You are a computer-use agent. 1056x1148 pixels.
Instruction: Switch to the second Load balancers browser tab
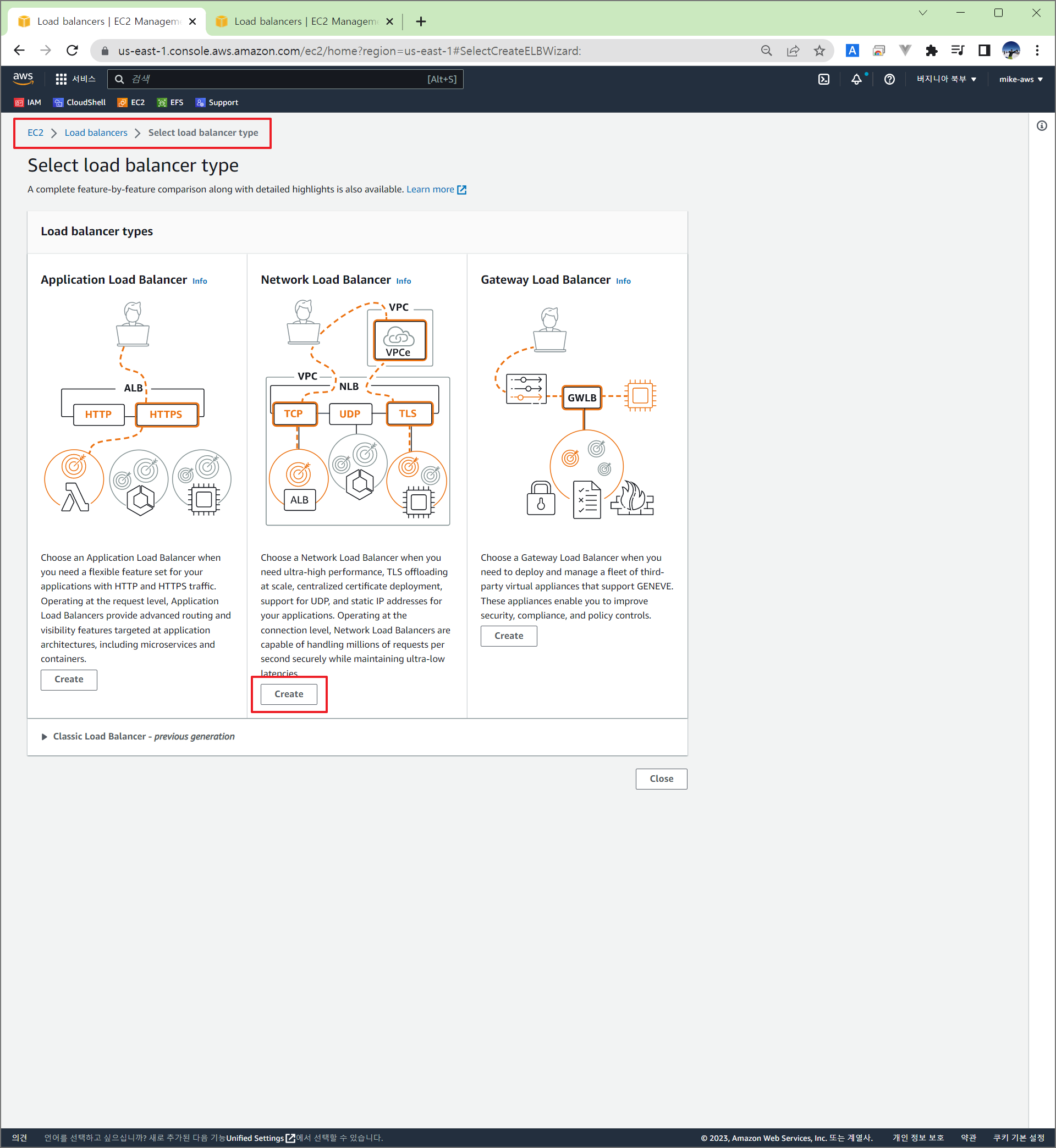tap(305, 21)
